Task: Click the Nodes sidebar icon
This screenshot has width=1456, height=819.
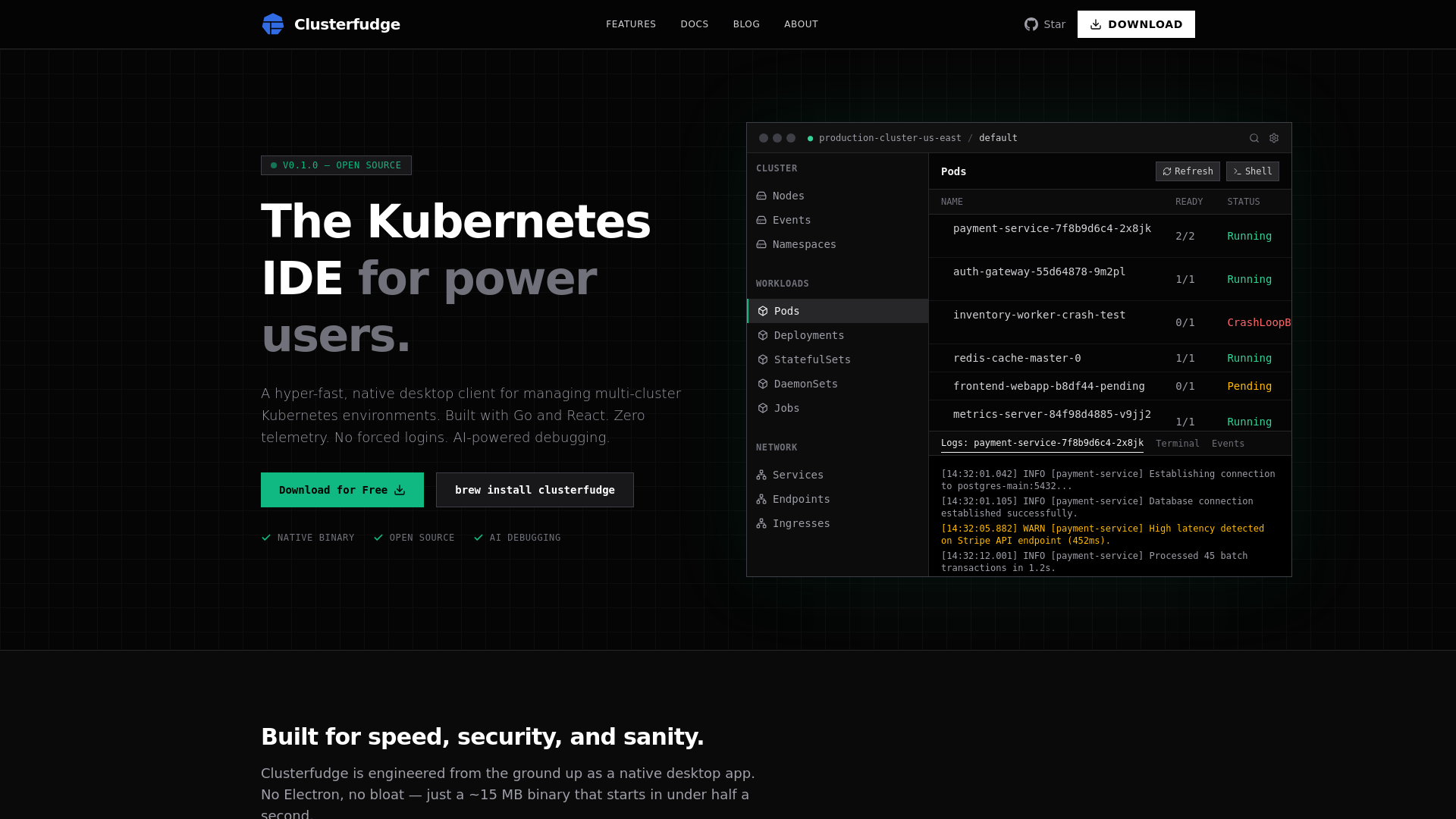Action: pos(761,196)
